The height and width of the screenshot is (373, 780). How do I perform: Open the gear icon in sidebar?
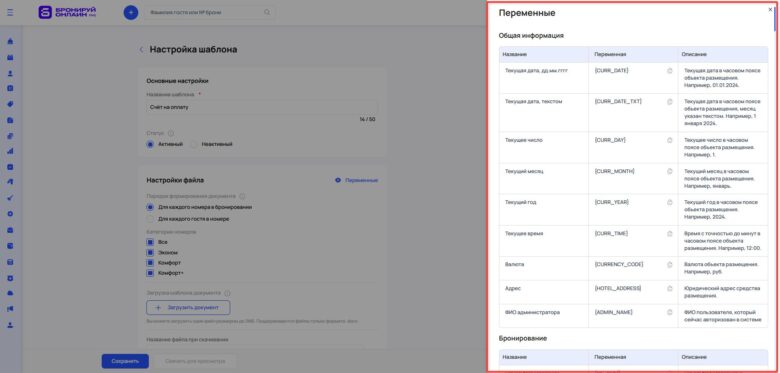coord(10,214)
